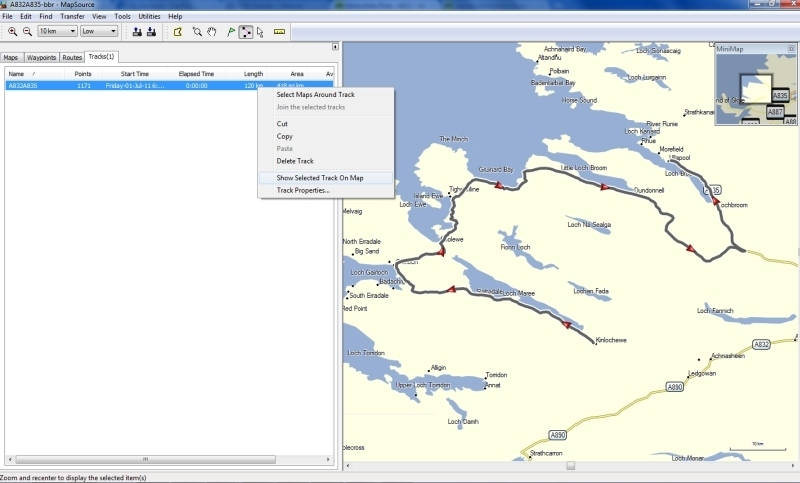The width and height of the screenshot is (800, 483).
Task: Sort tracks by Start Time column header
Action: tap(135, 74)
